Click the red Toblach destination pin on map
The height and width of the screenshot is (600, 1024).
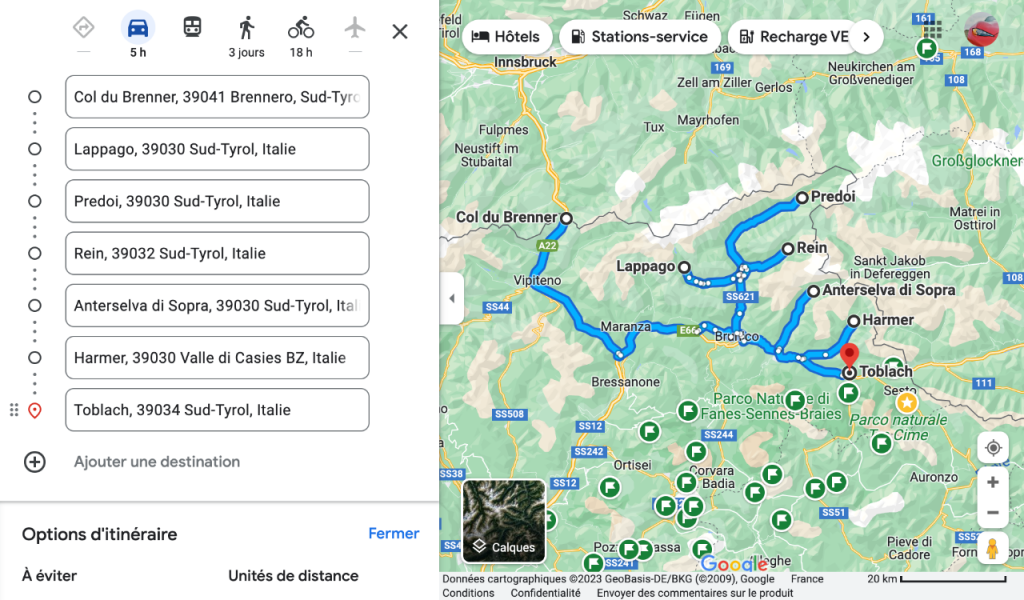point(849,355)
